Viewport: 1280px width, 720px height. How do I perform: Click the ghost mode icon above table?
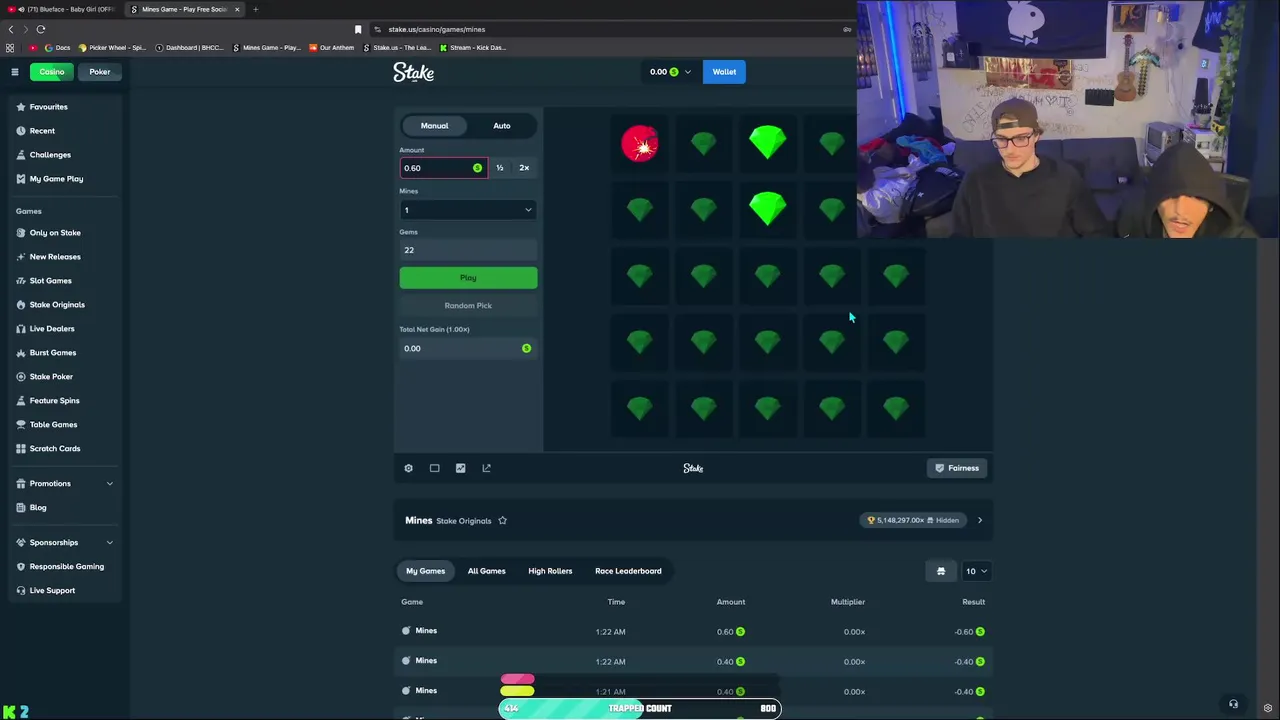coord(941,571)
